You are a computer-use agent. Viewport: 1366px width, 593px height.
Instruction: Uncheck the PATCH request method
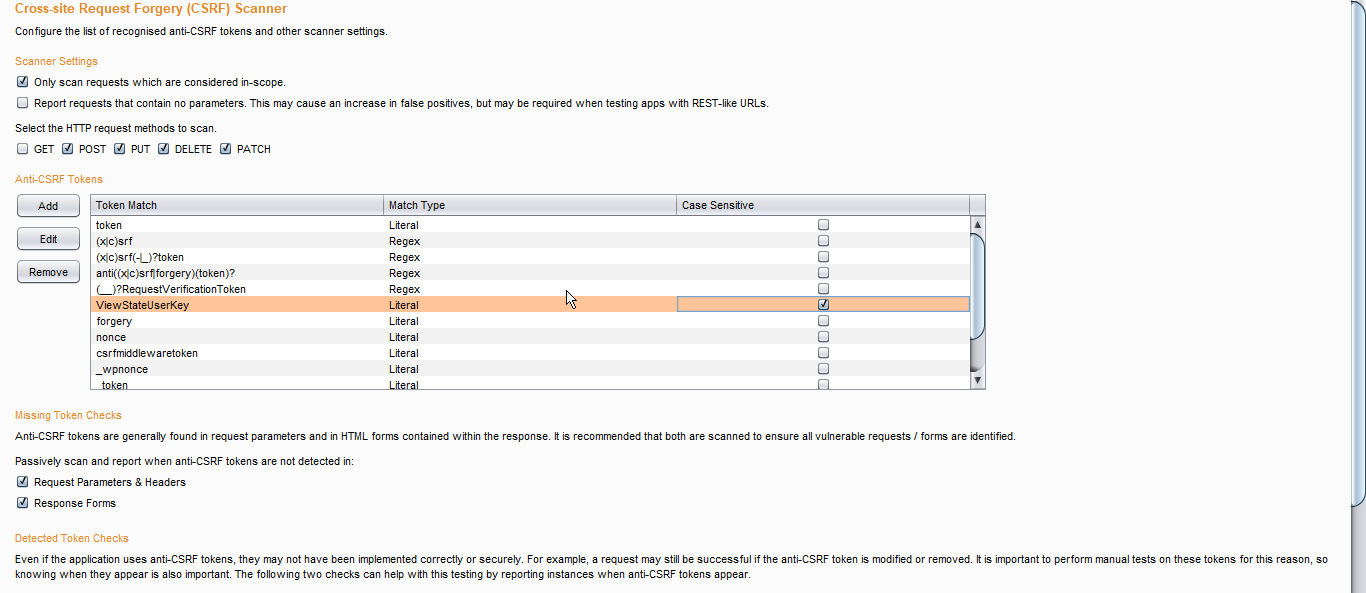225,149
